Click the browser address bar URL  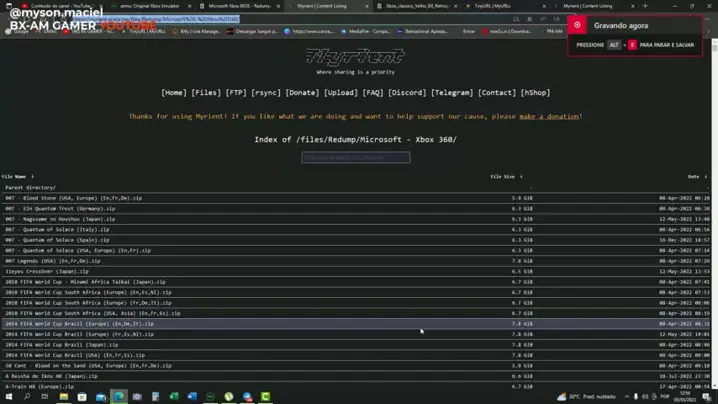156,19
